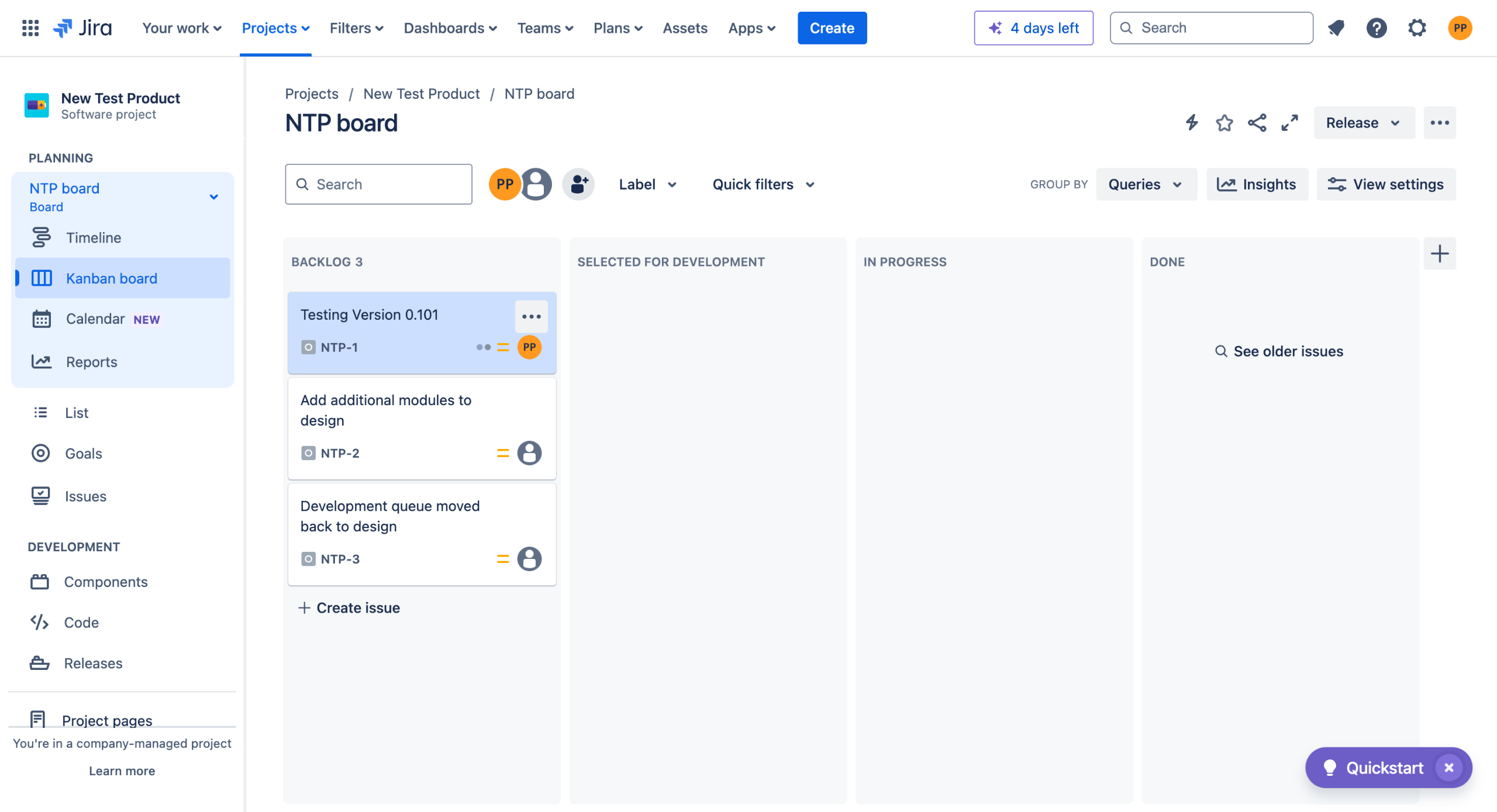Click the automation lightning bolt icon
1497x812 pixels.
click(1192, 123)
